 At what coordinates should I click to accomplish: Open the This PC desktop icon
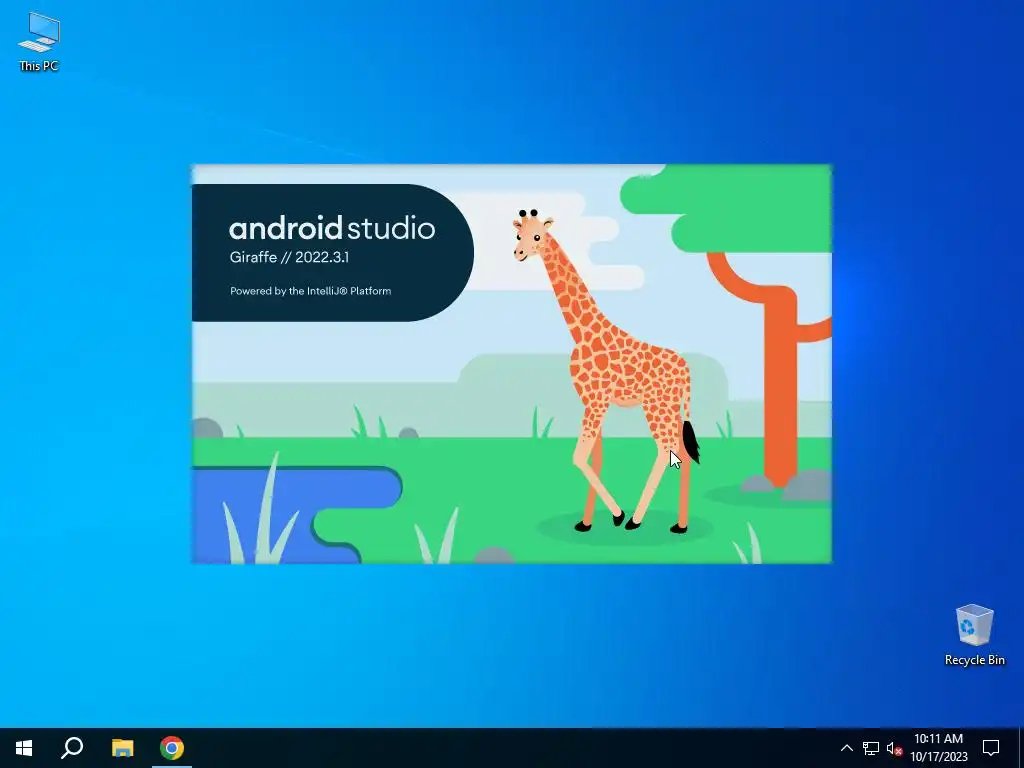[39, 41]
